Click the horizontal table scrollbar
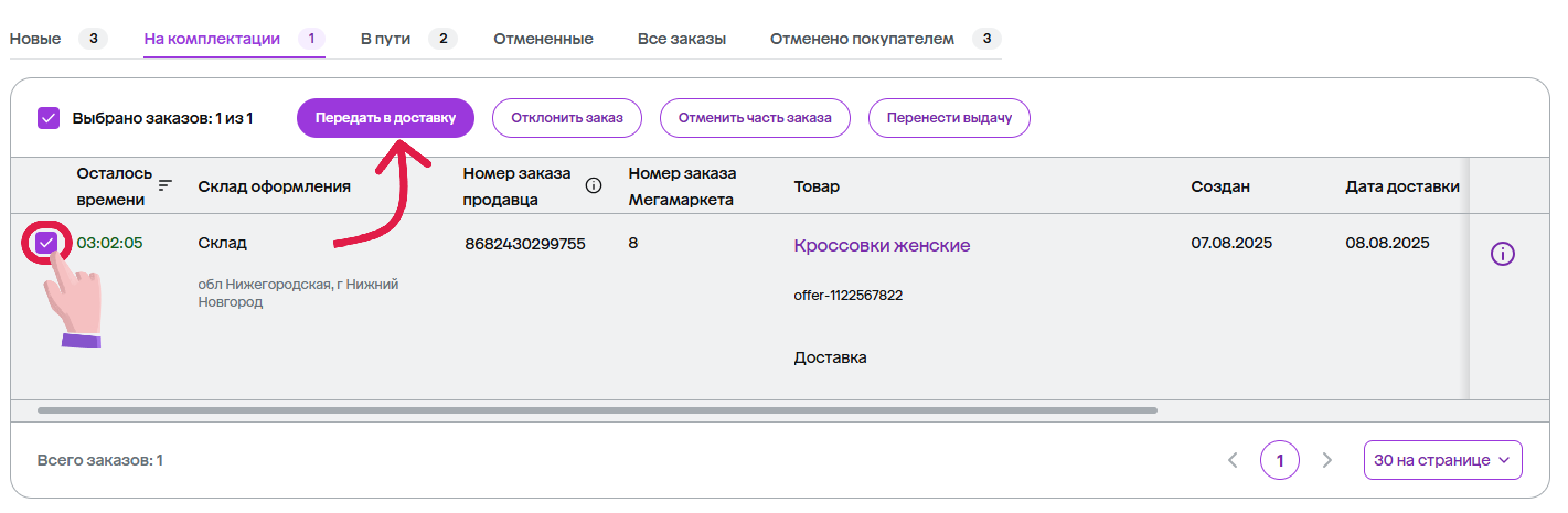 click(x=596, y=411)
